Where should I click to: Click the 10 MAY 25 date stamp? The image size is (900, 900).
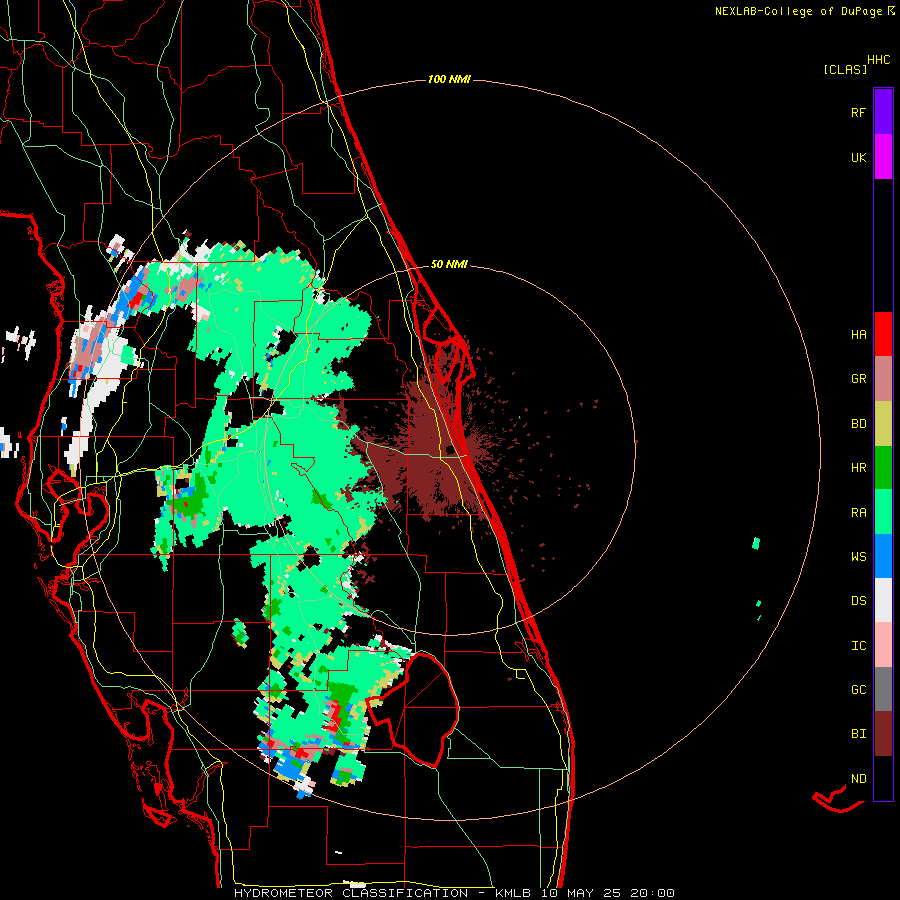click(581, 893)
